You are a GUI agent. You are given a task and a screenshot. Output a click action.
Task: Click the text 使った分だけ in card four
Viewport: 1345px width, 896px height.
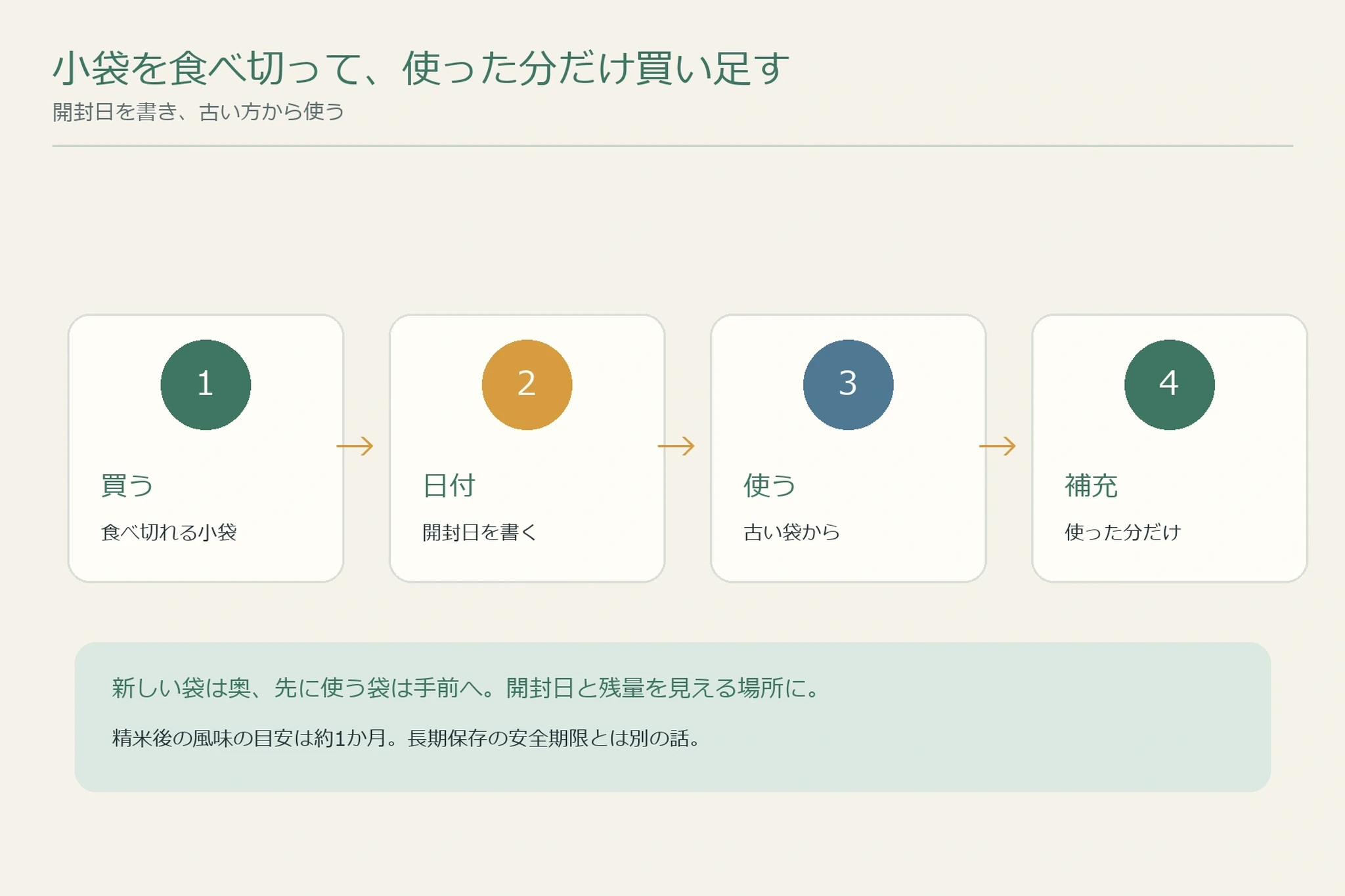1123,532
